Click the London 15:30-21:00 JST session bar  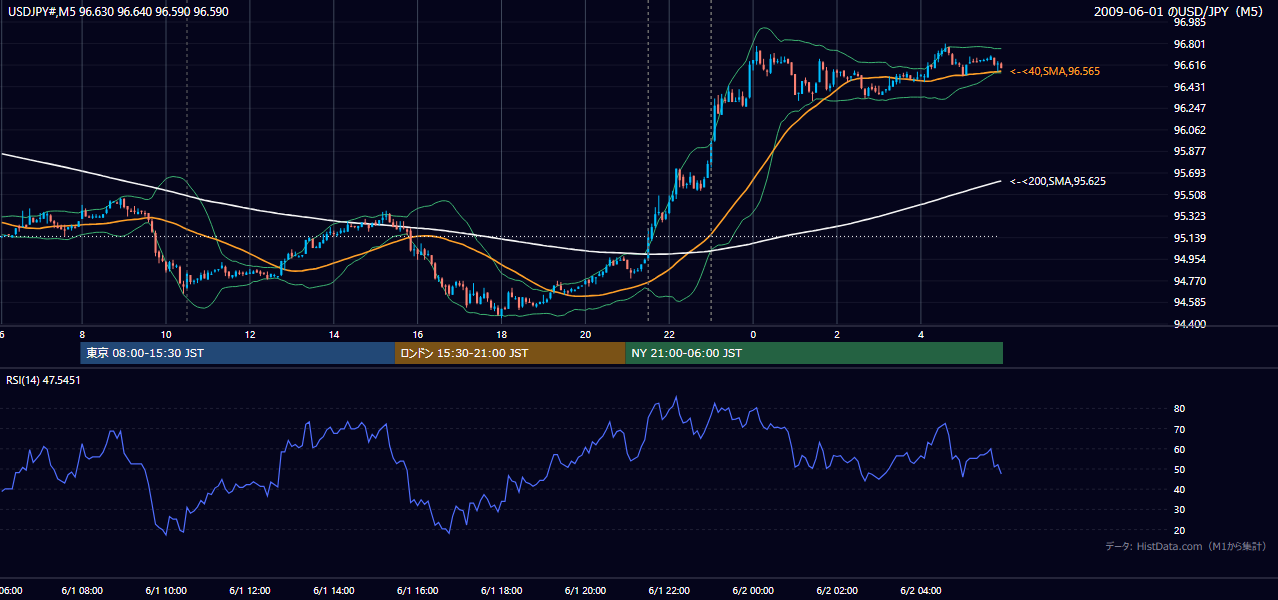510,353
